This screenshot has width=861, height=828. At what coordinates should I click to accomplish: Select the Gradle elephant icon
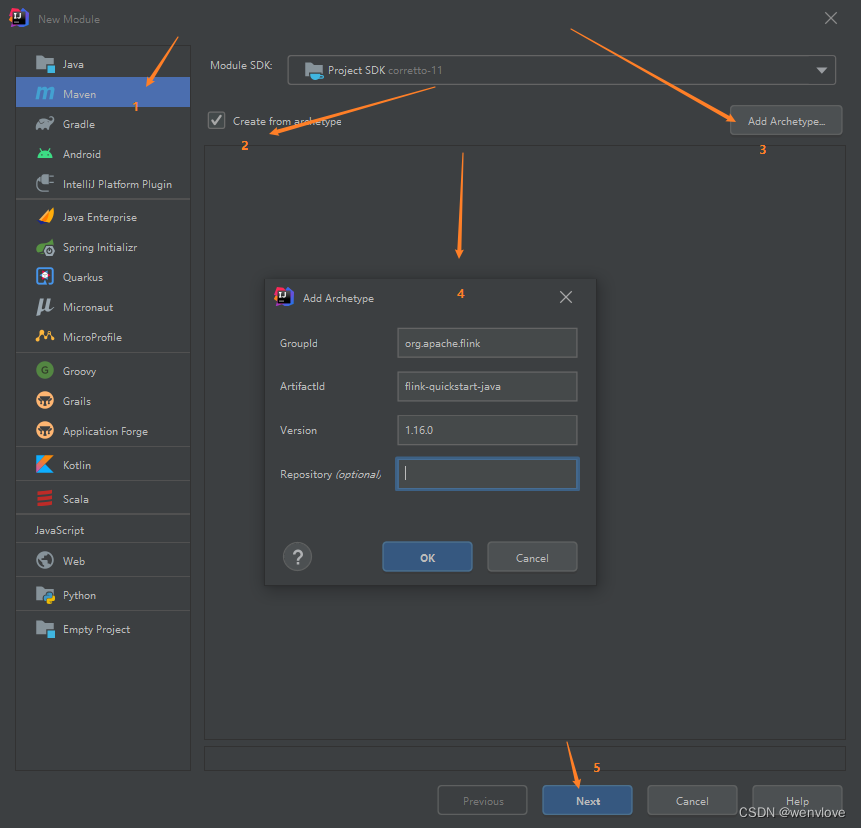(45, 124)
